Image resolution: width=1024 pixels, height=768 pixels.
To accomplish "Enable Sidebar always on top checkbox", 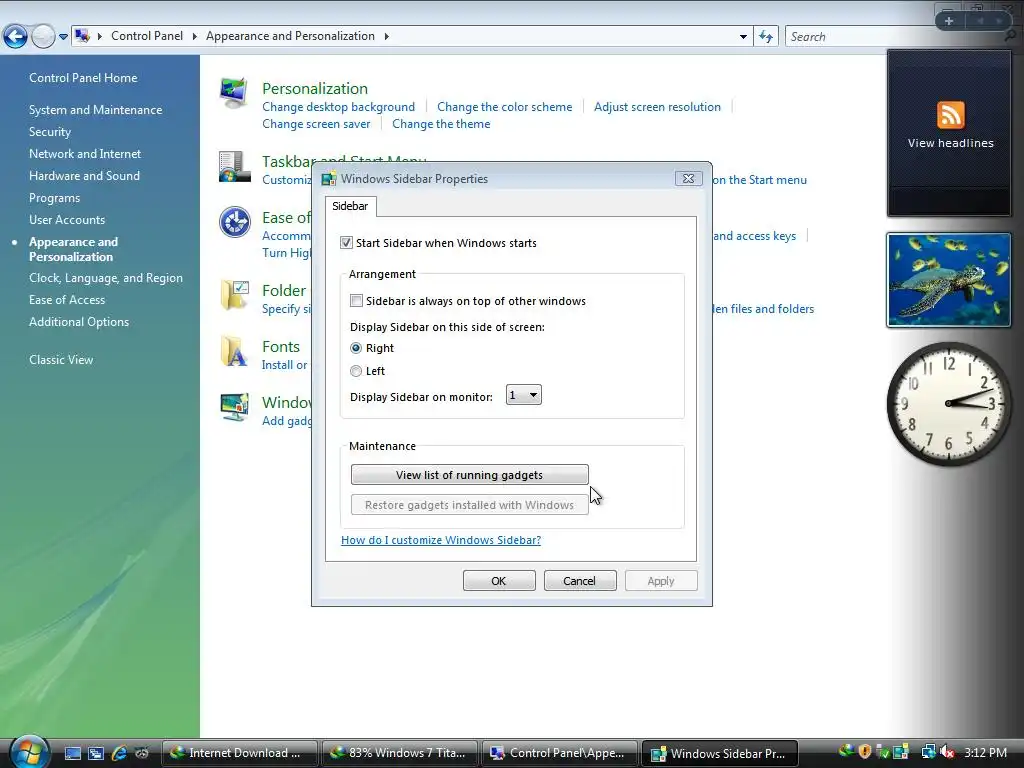I will 356,301.
